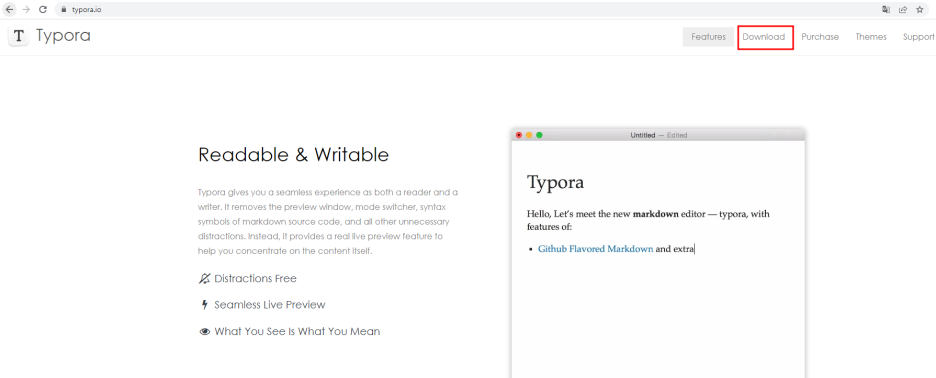
Task: Click the browser forward arrow
Action: click(26, 10)
